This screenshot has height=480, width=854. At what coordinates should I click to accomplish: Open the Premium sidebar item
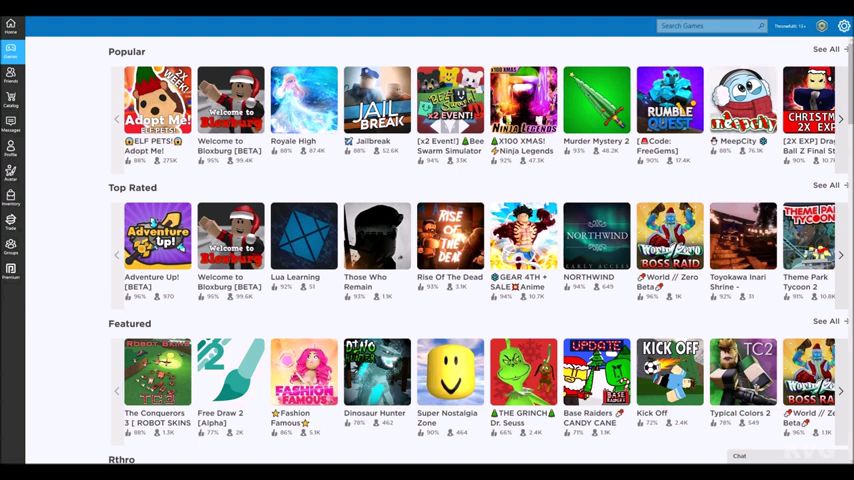point(11,270)
